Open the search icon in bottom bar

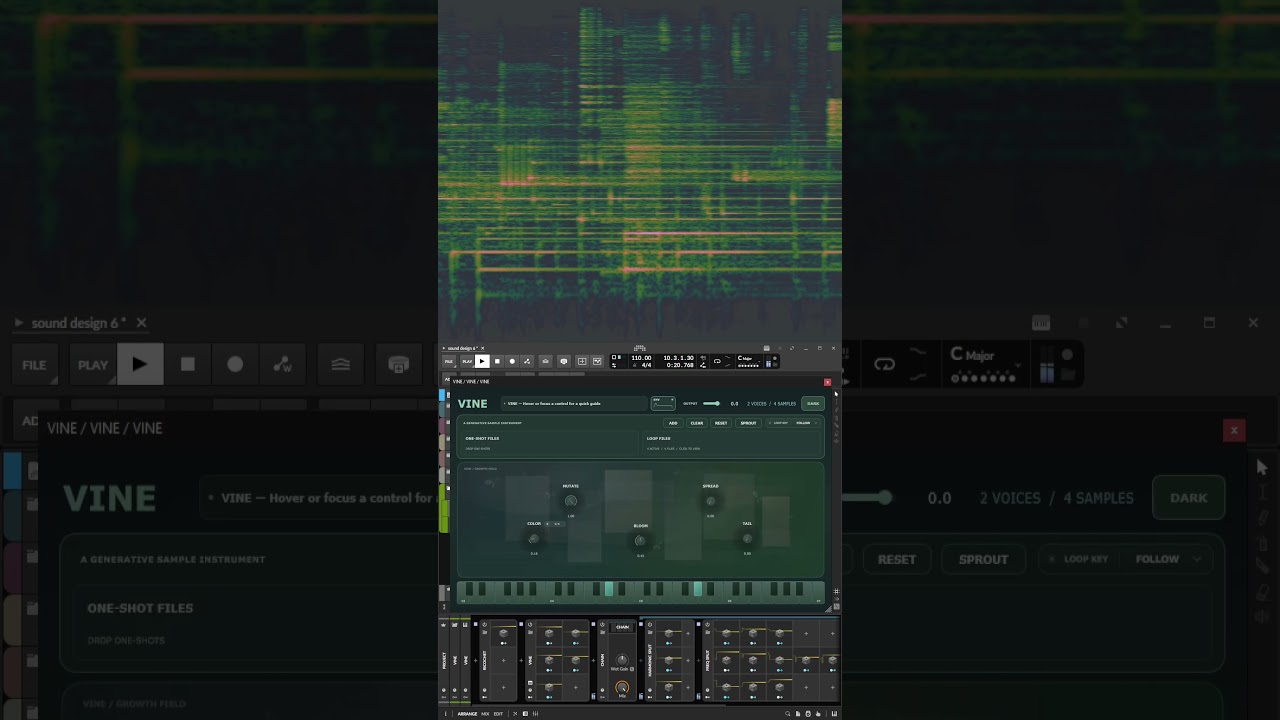[787, 714]
